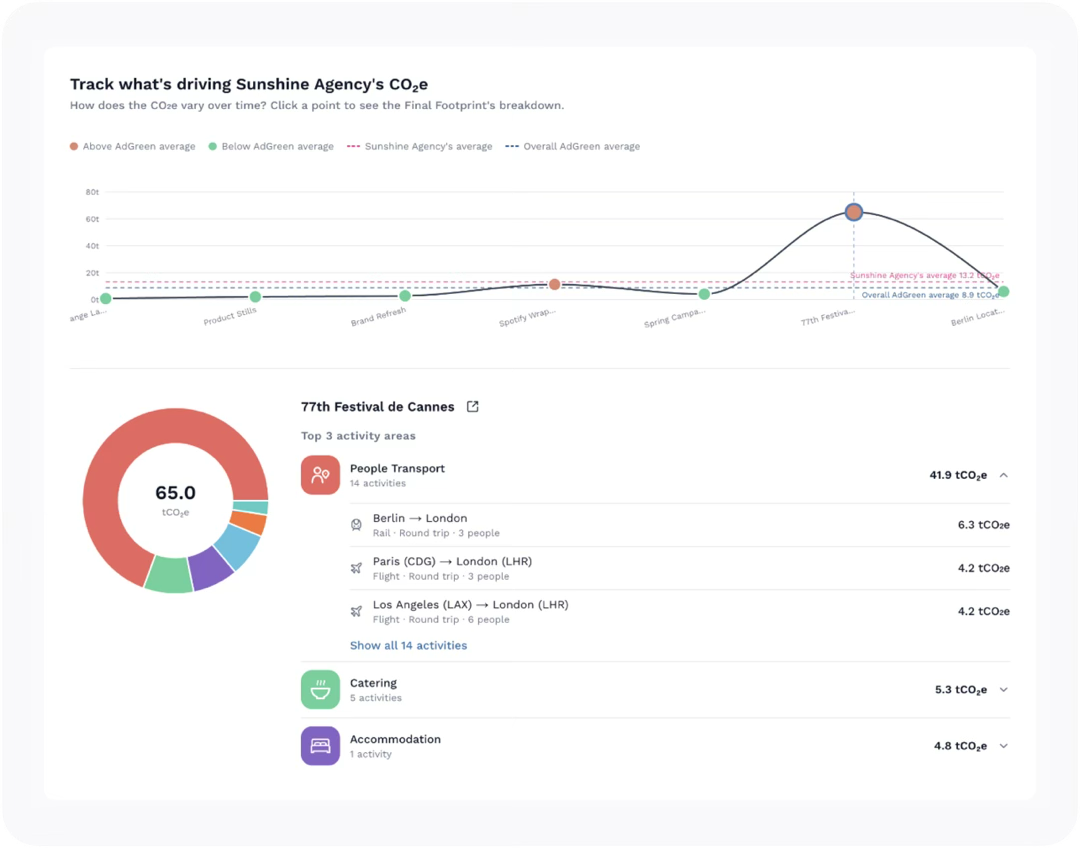Screen dimensions: 1080x848
Task: Select the 77th Festival chart point
Action: click(x=853, y=212)
